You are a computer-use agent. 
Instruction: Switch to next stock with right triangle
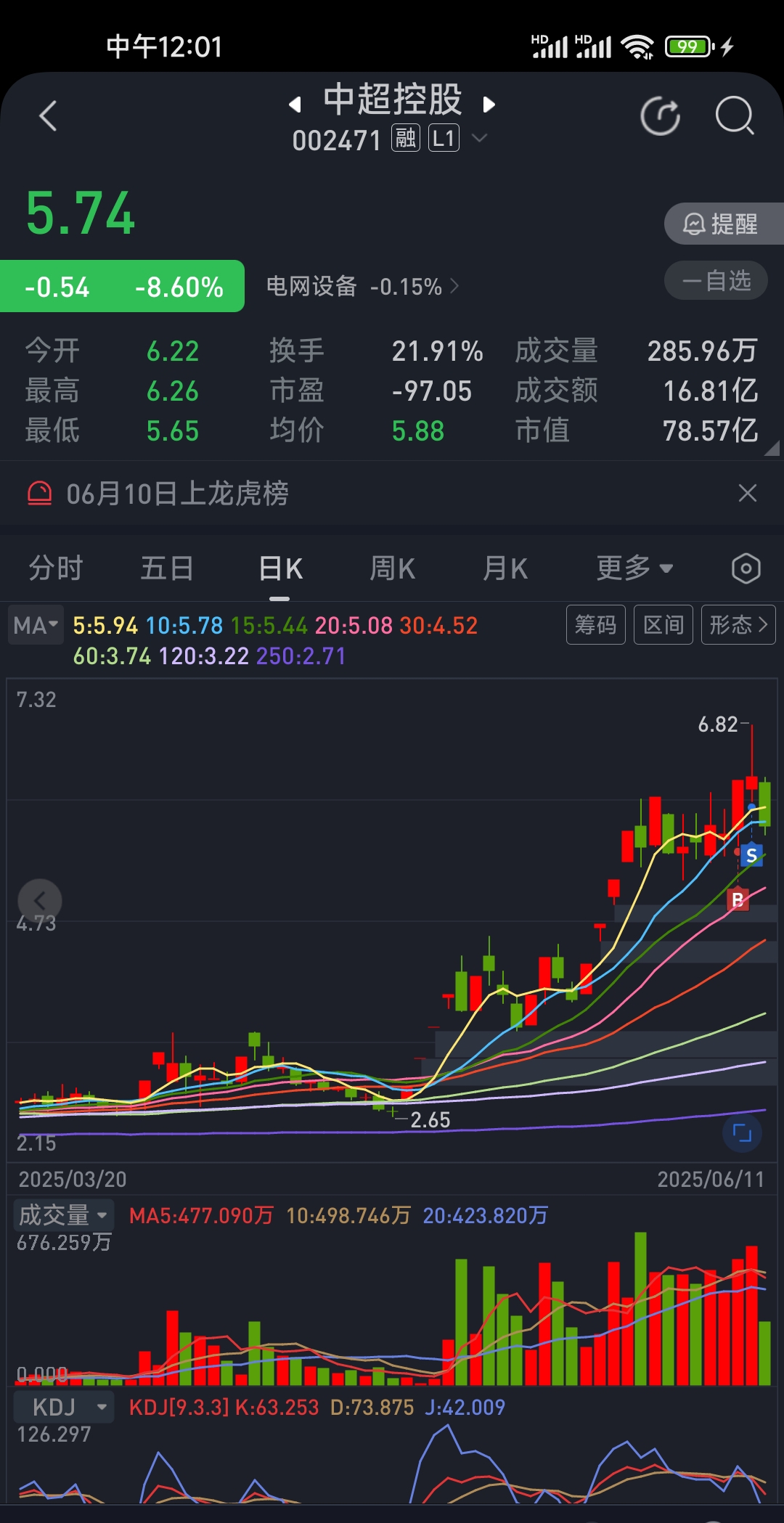click(x=489, y=105)
